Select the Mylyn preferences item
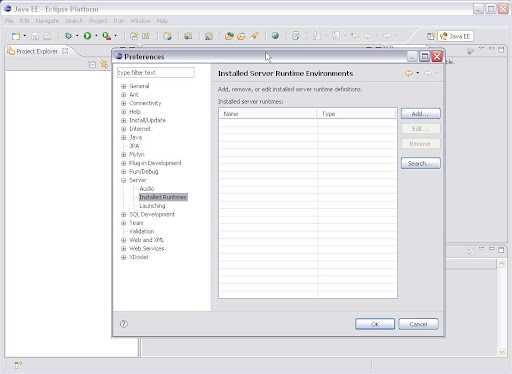The width and height of the screenshot is (512, 374). [137, 155]
